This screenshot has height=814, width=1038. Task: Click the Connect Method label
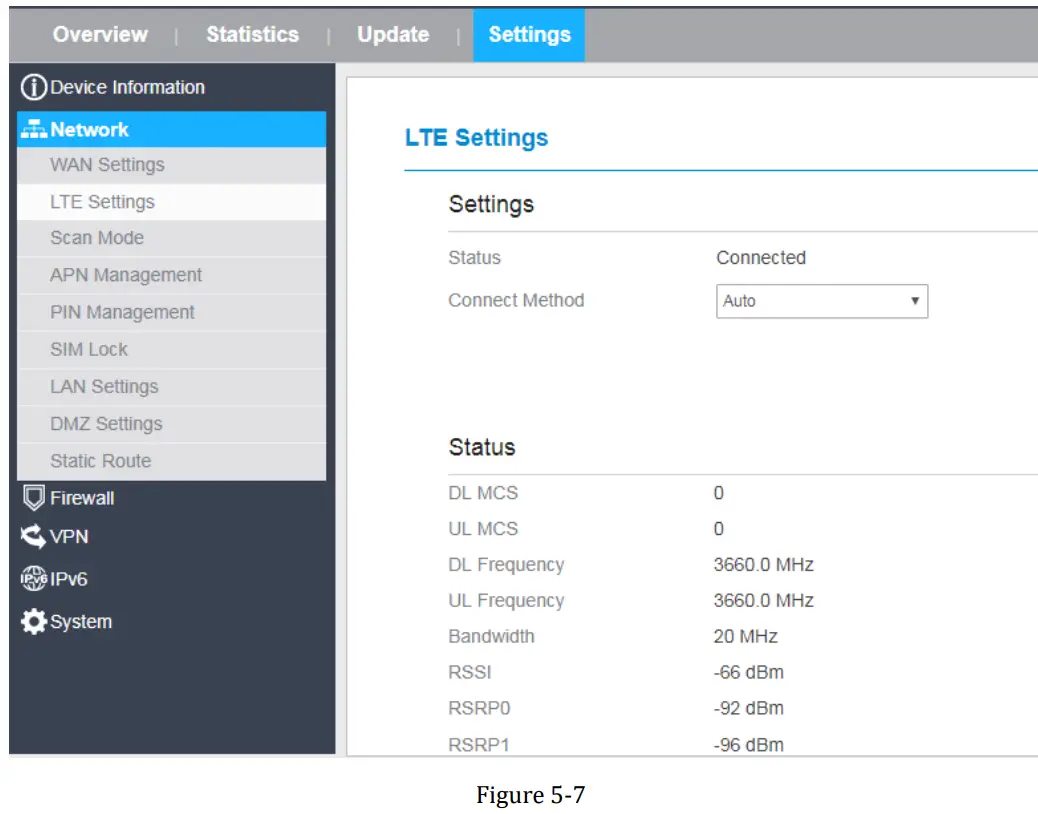pos(516,300)
